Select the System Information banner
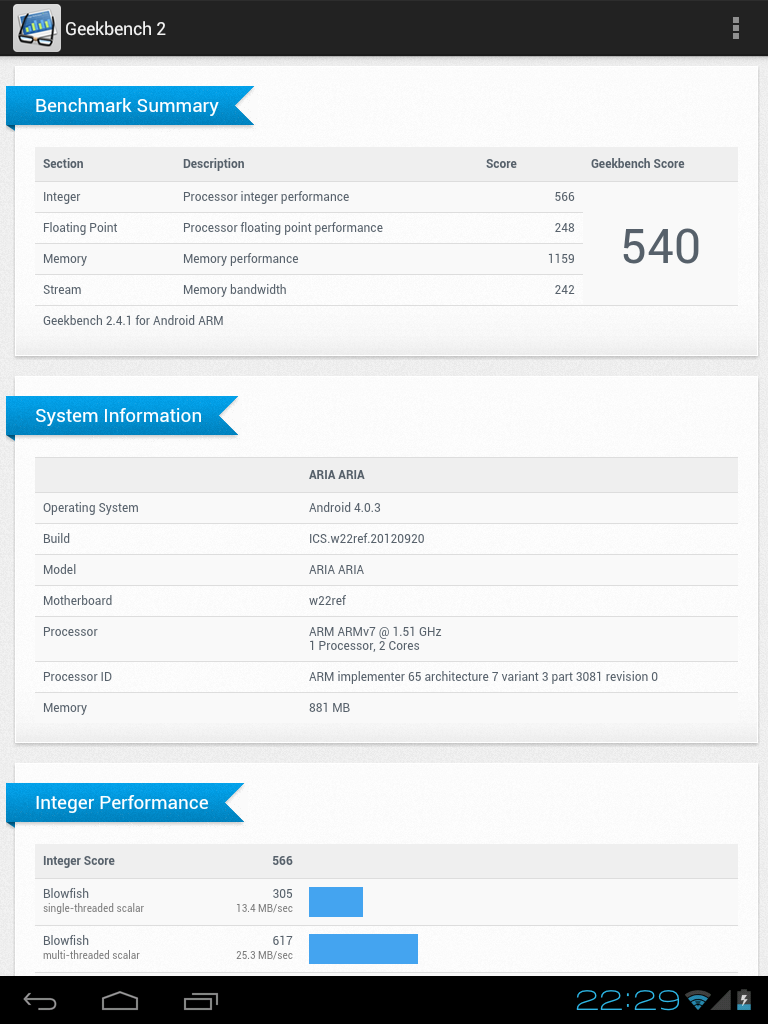The height and width of the screenshot is (1024, 768). click(x=119, y=416)
